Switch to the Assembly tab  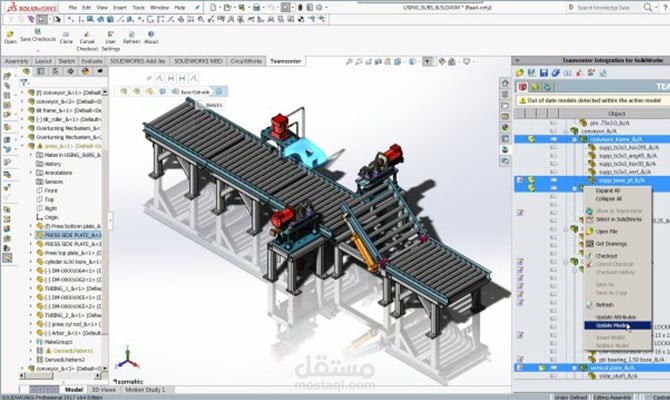click(x=16, y=61)
